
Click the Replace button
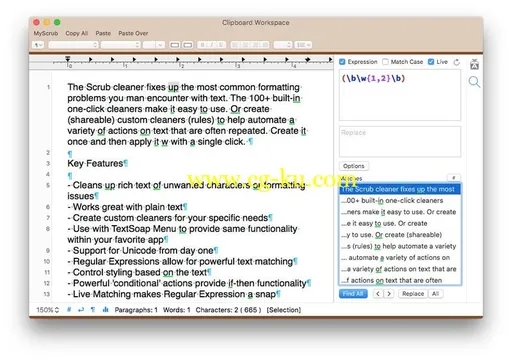[413, 294]
